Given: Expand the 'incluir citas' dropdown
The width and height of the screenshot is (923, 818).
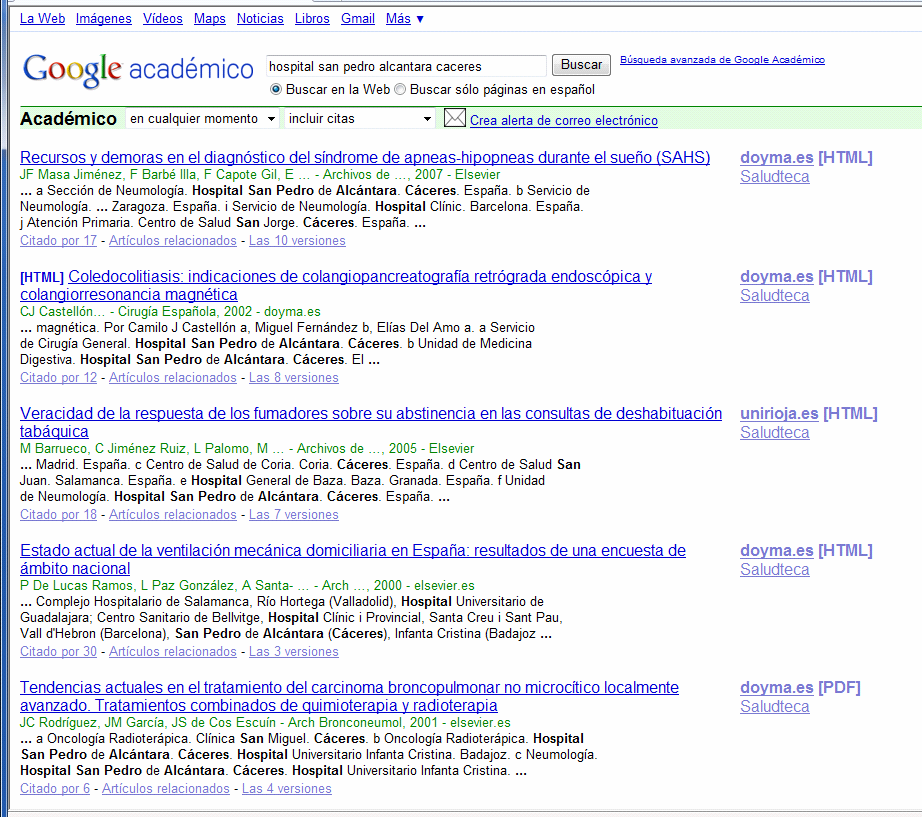Looking at the screenshot, I should click(x=359, y=119).
